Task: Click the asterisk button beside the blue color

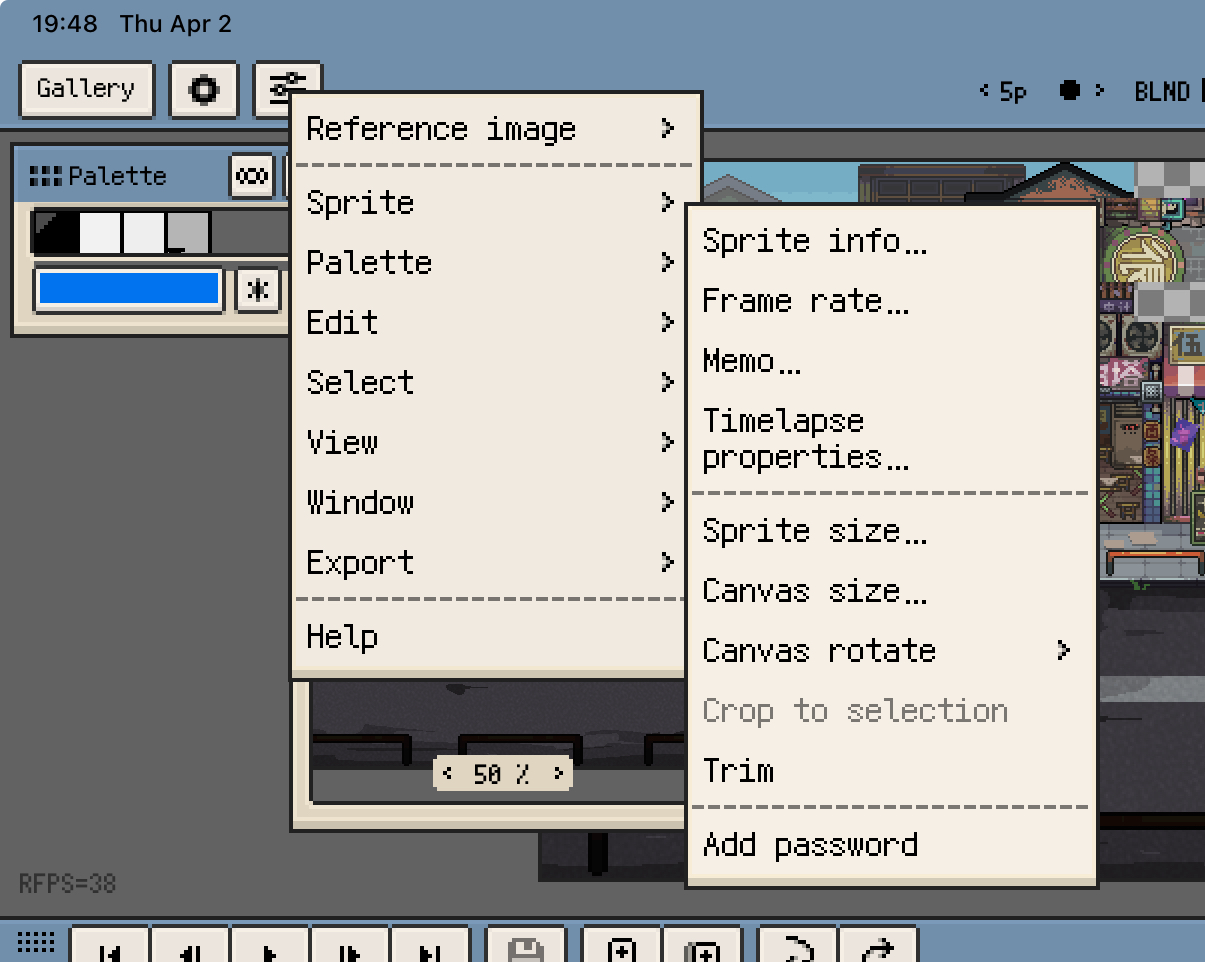Action: pyautogui.click(x=258, y=291)
